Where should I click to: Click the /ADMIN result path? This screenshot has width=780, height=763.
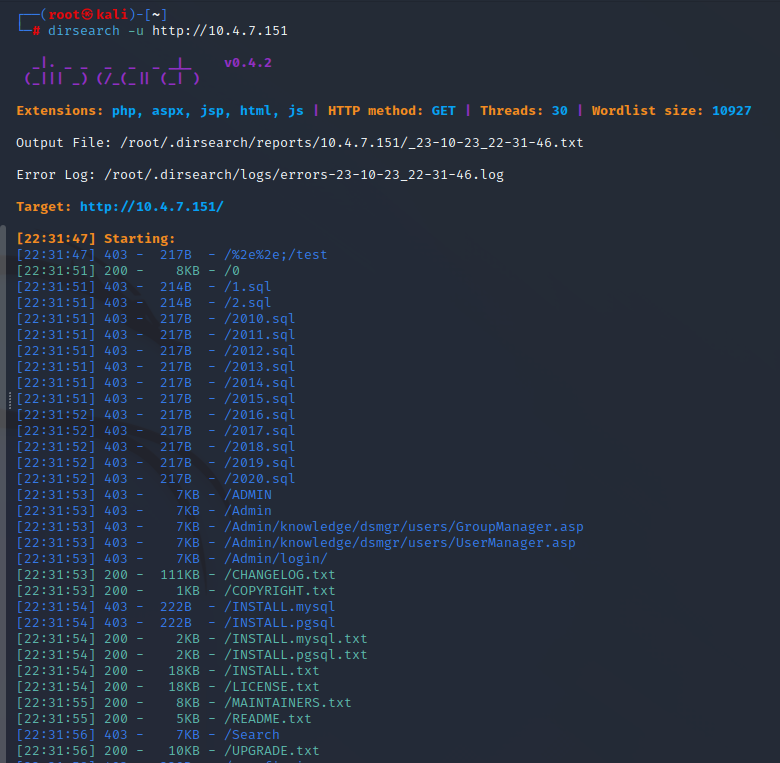point(248,494)
